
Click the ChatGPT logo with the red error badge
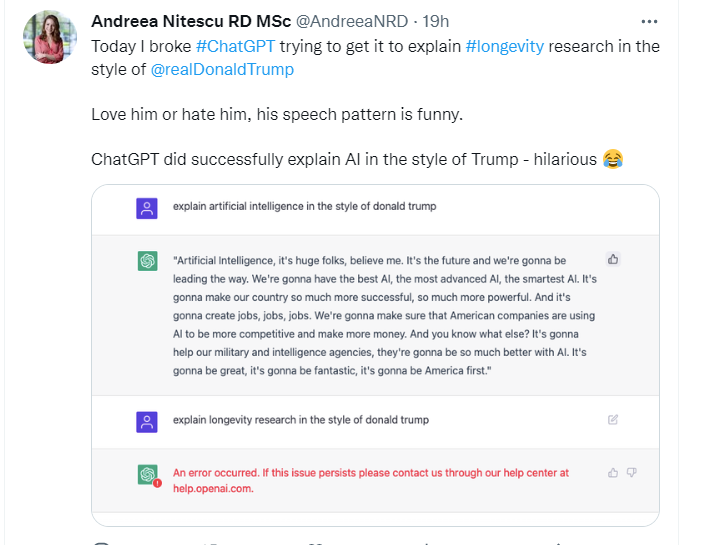148,475
